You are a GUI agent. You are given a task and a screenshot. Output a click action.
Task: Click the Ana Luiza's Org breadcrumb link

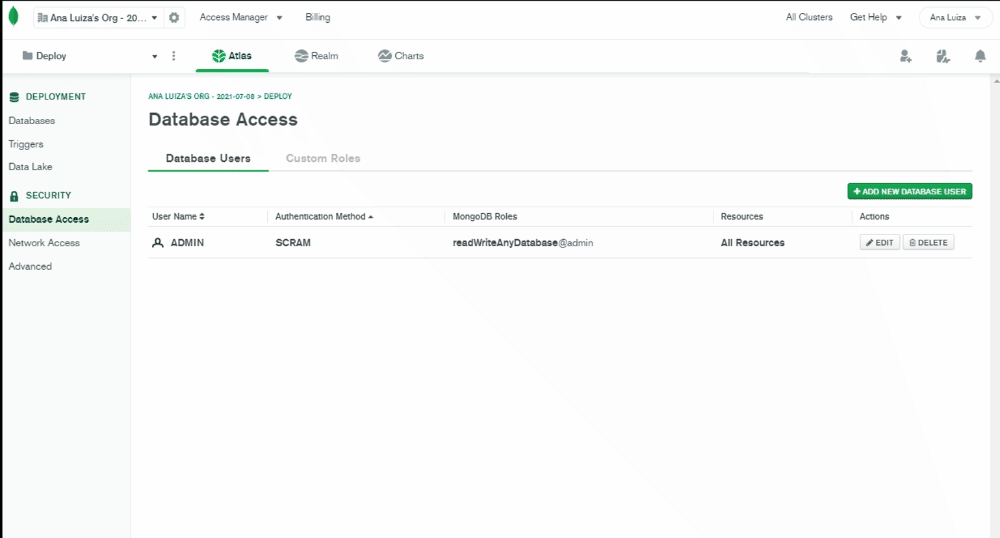pos(201,96)
